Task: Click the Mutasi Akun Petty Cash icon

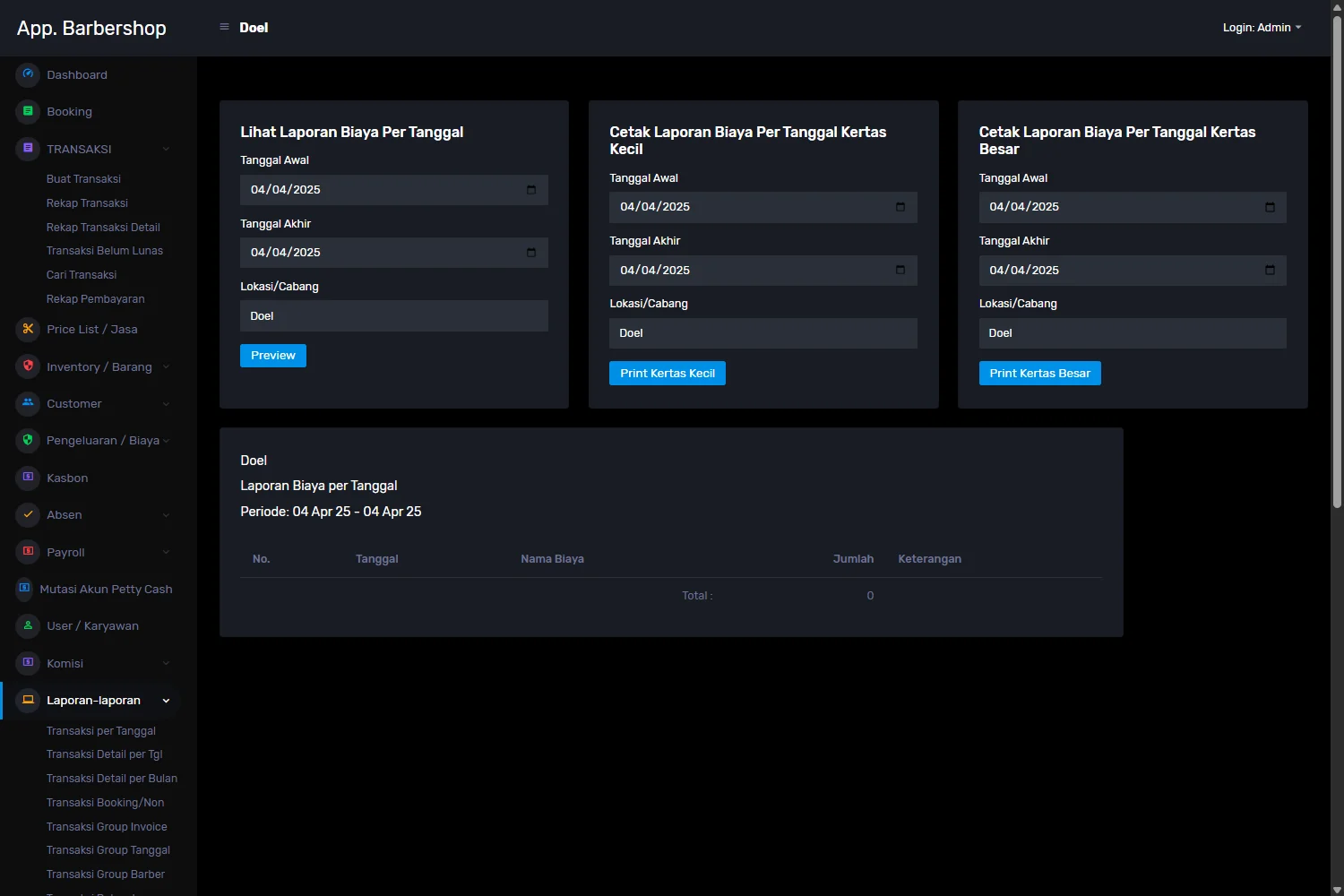Action: pos(24,589)
